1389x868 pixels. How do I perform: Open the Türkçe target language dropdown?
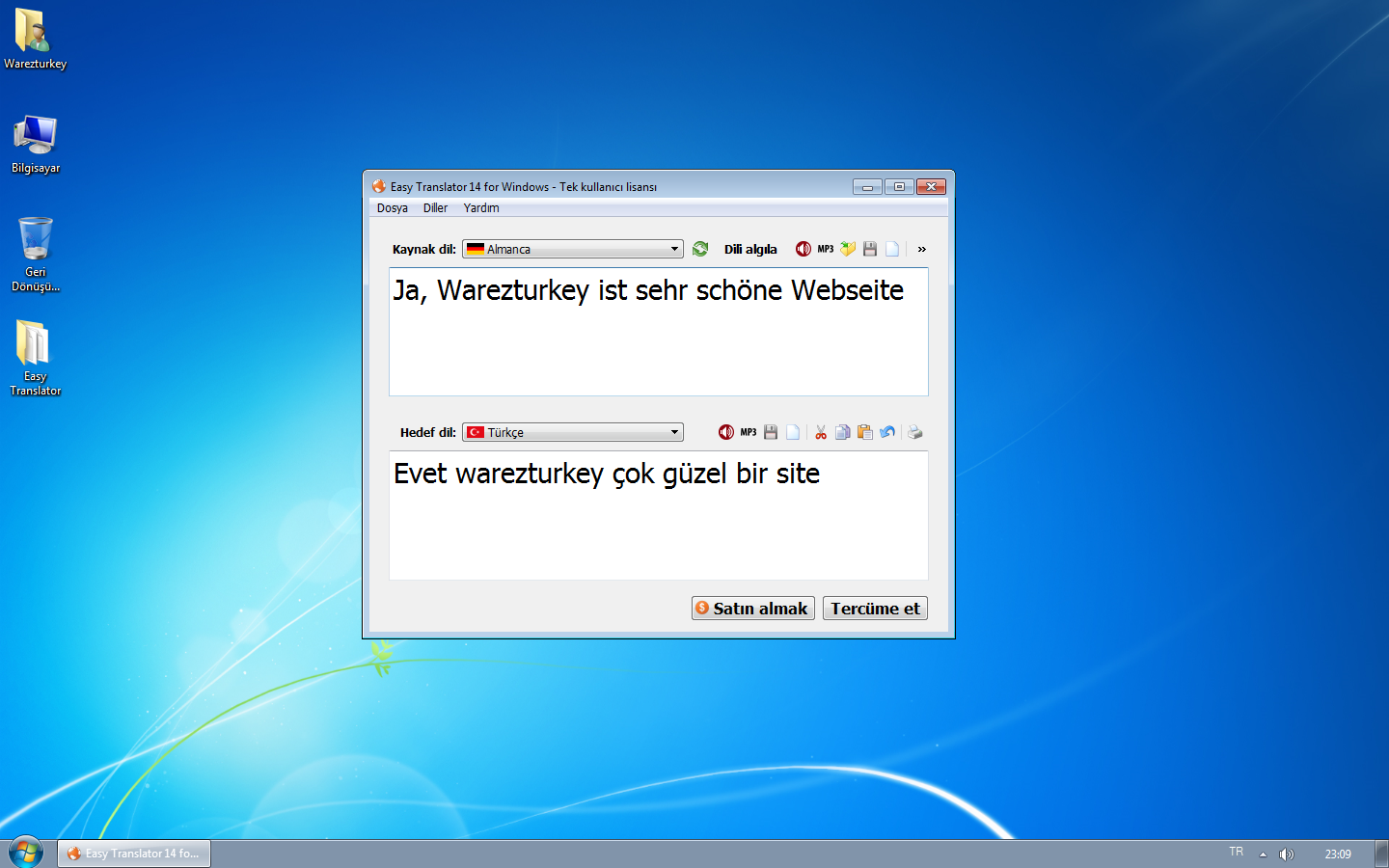tap(573, 432)
